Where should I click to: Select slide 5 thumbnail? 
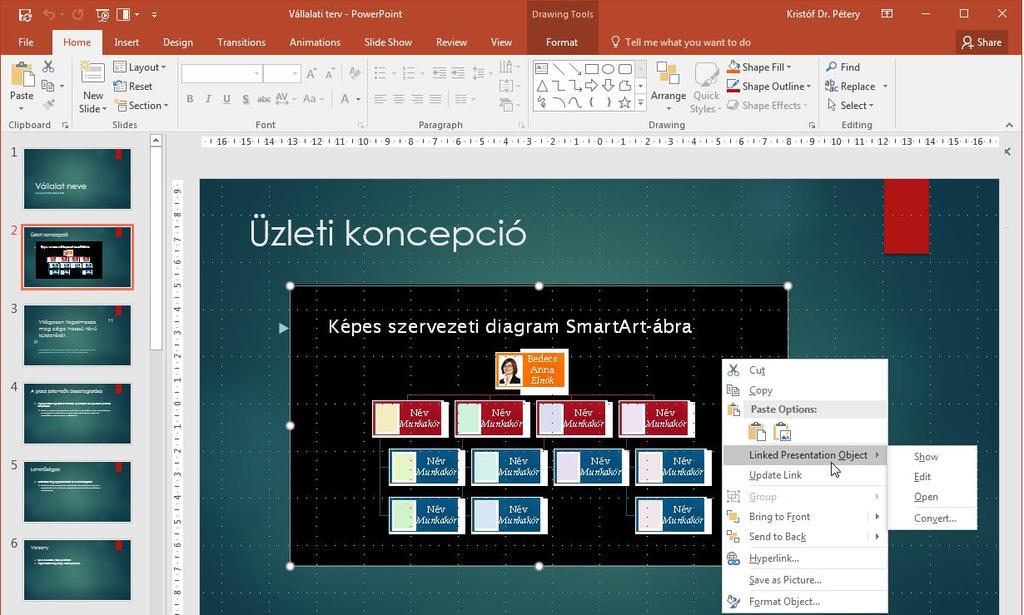(x=77, y=492)
